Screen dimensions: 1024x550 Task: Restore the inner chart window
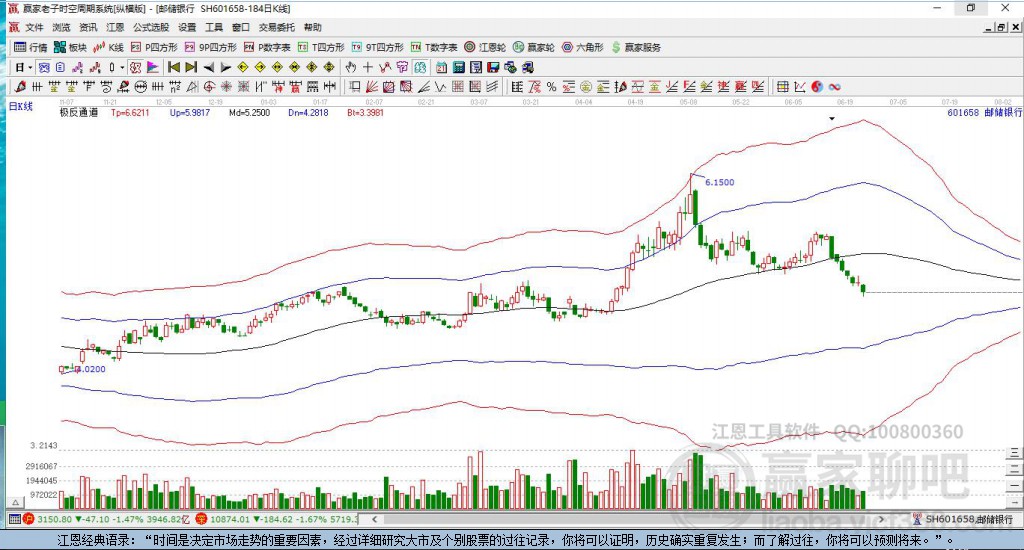coord(1000,27)
